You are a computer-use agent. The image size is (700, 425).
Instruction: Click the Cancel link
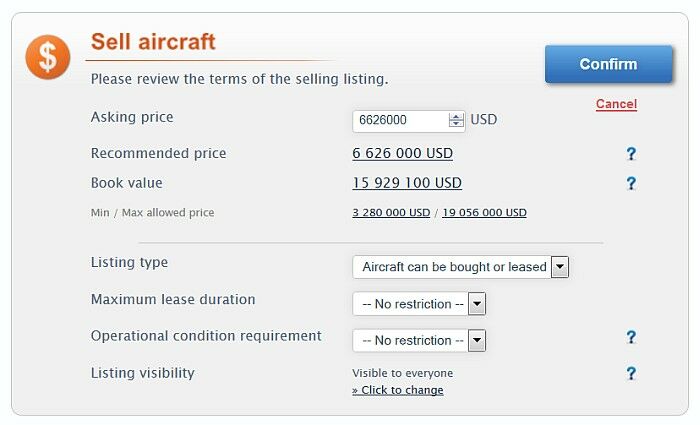(616, 104)
